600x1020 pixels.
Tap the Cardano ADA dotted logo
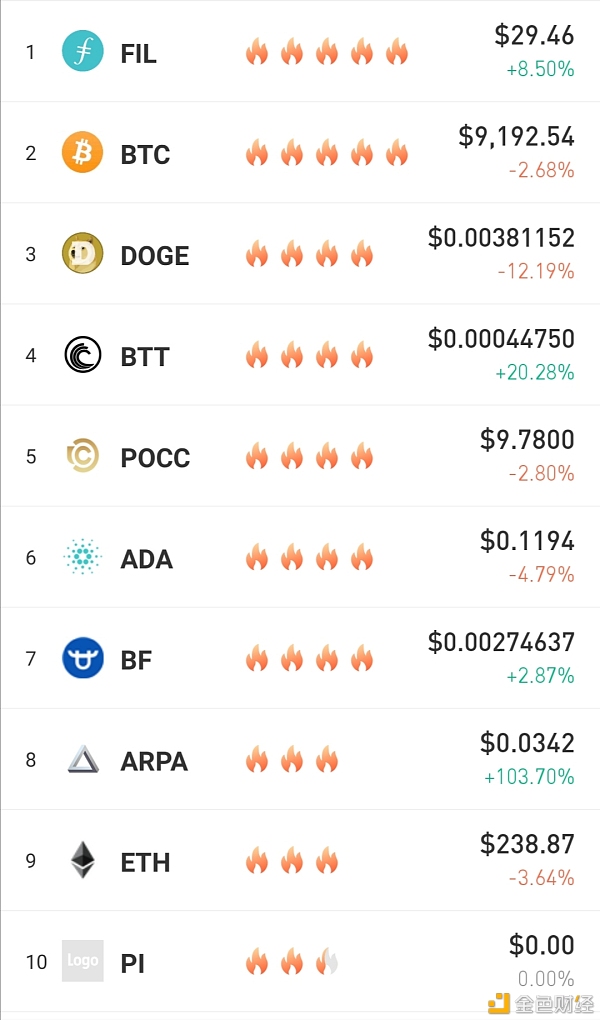point(83,557)
